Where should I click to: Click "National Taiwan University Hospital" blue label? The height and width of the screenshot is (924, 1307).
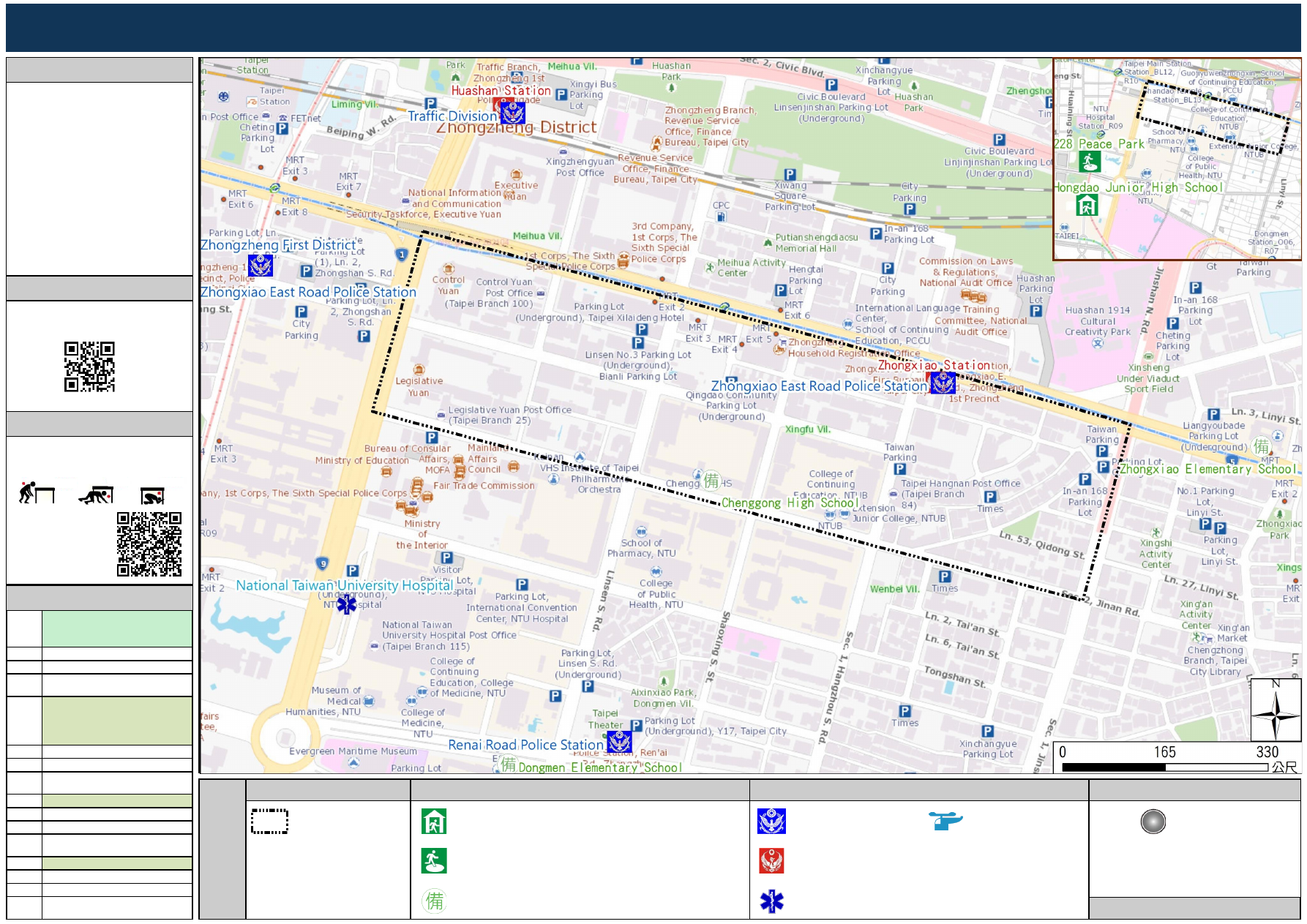coord(345,585)
